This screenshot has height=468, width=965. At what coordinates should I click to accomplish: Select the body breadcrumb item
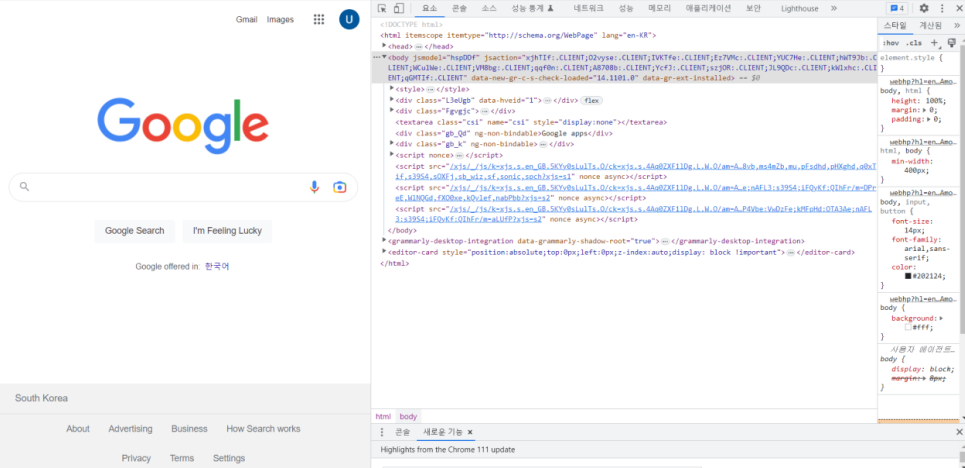408,416
